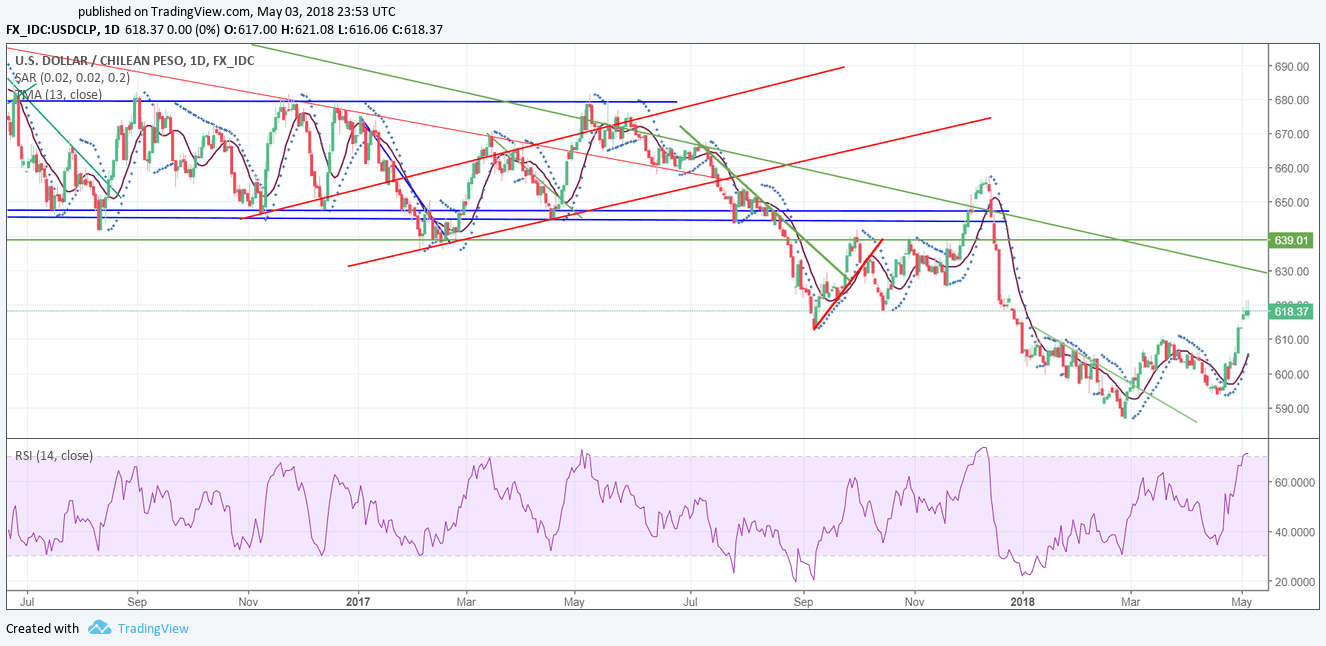Click the 630.00 price axis label
Viewport: 1326px width, 646px height.
pos(1292,272)
